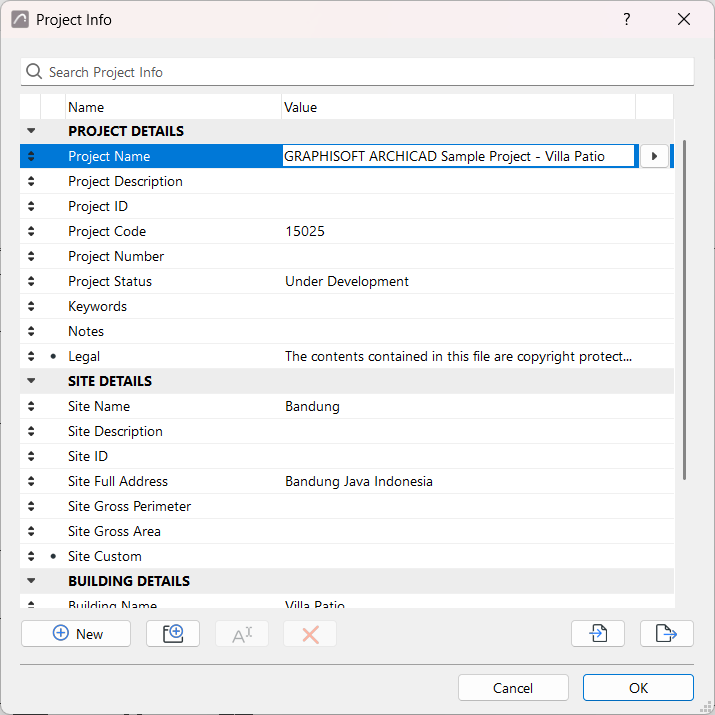Collapse the PROJECT DETAILS group
Image resolution: width=715 pixels, height=715 pixels.
pos(31,131)
